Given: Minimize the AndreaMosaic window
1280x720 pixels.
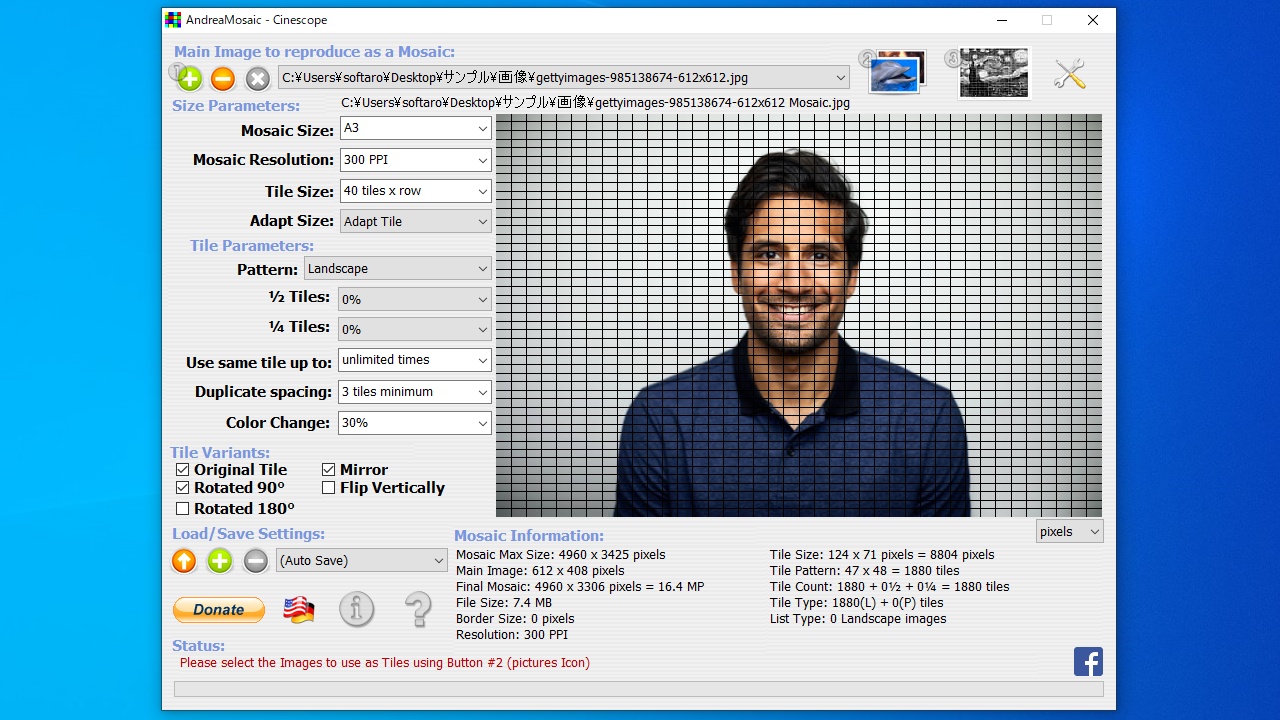Looking at the screenshot, I should coord(1001,20).
